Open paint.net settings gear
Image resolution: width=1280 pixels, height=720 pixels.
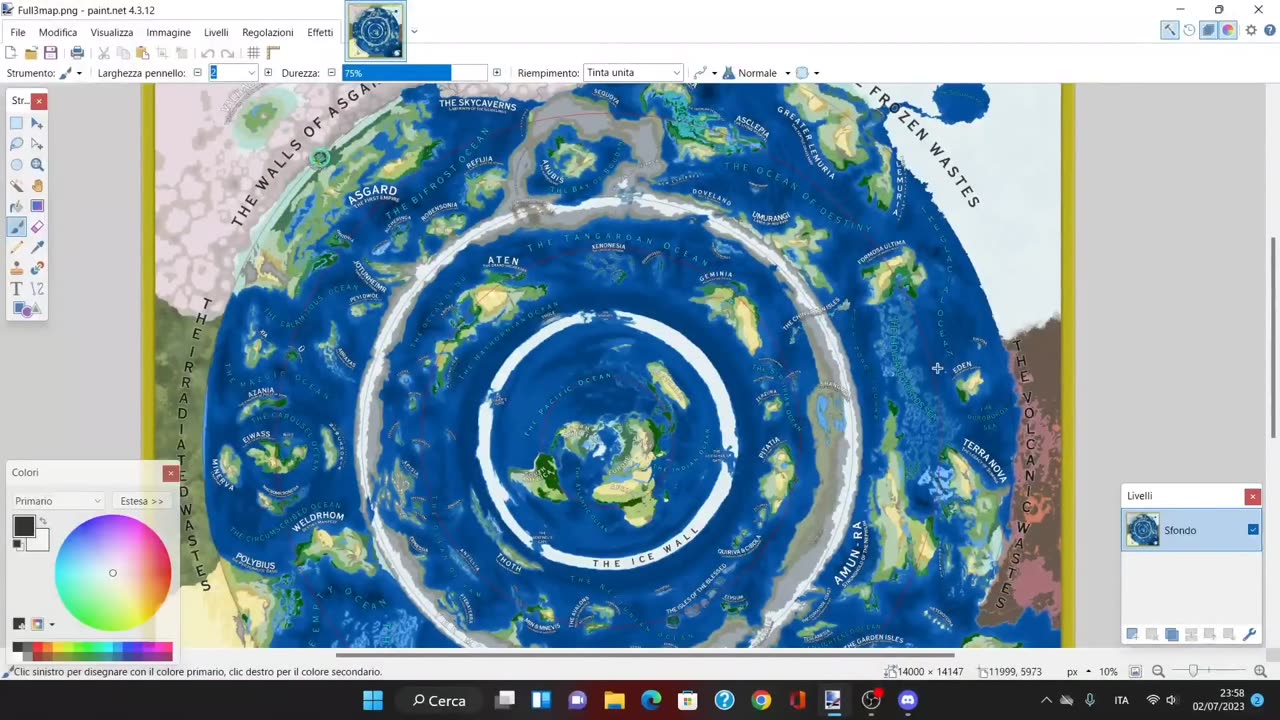click(1251, 30)
